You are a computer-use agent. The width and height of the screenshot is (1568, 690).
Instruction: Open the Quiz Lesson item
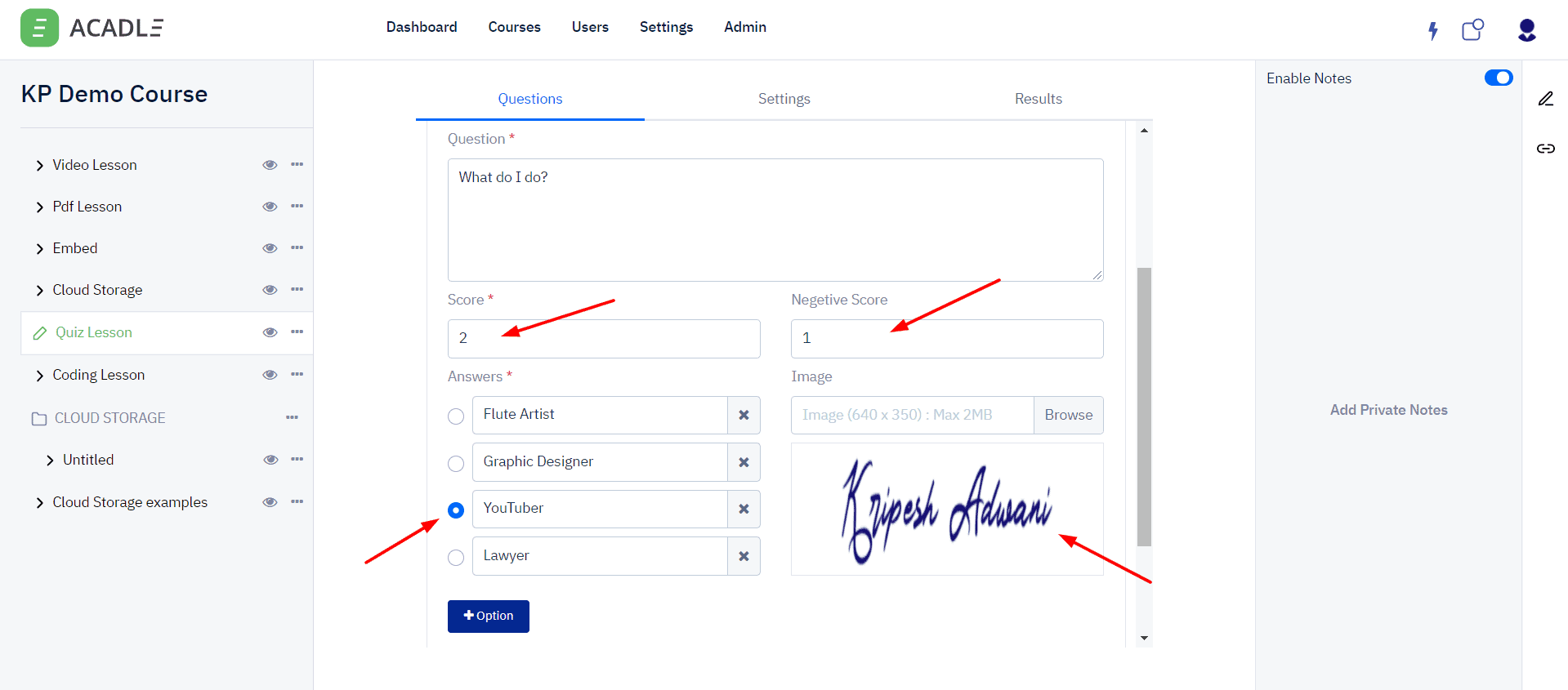click(94, 332)
